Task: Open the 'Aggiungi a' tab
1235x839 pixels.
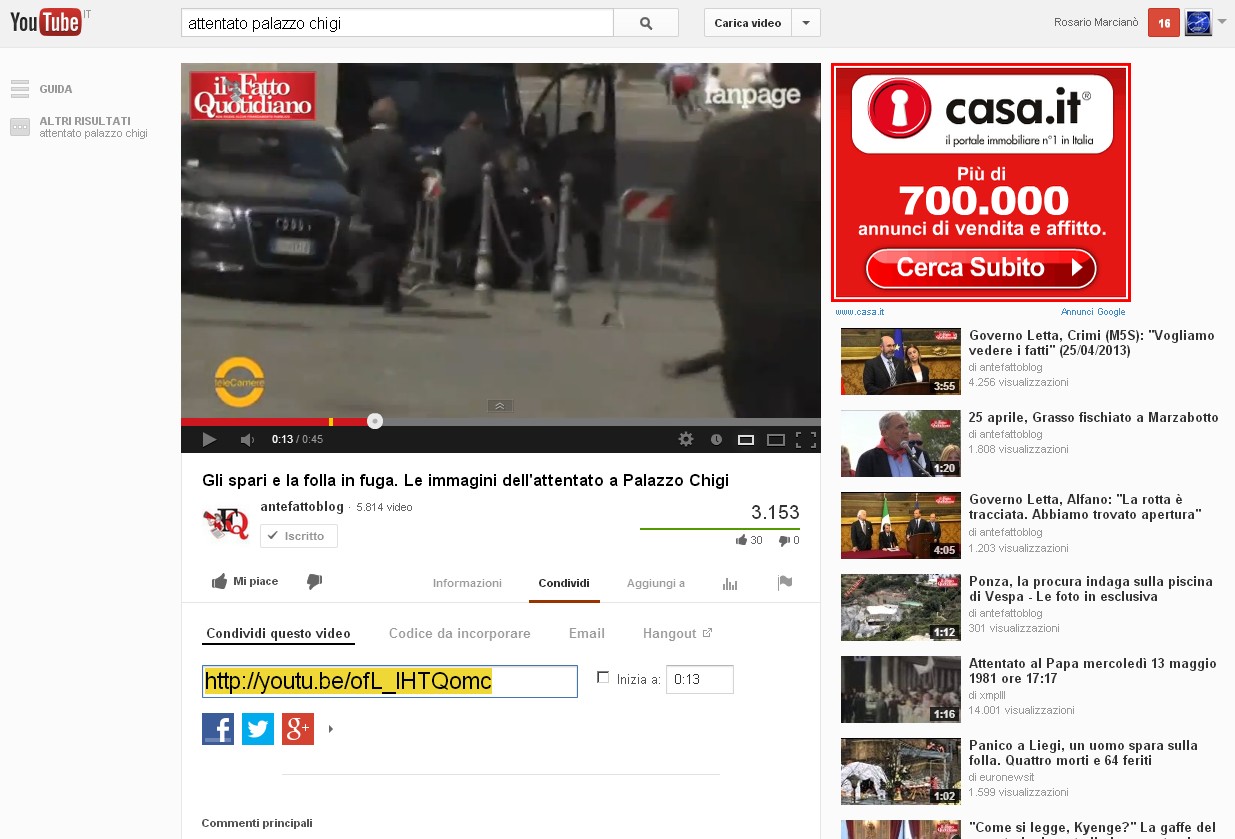Action: point(656,583)
